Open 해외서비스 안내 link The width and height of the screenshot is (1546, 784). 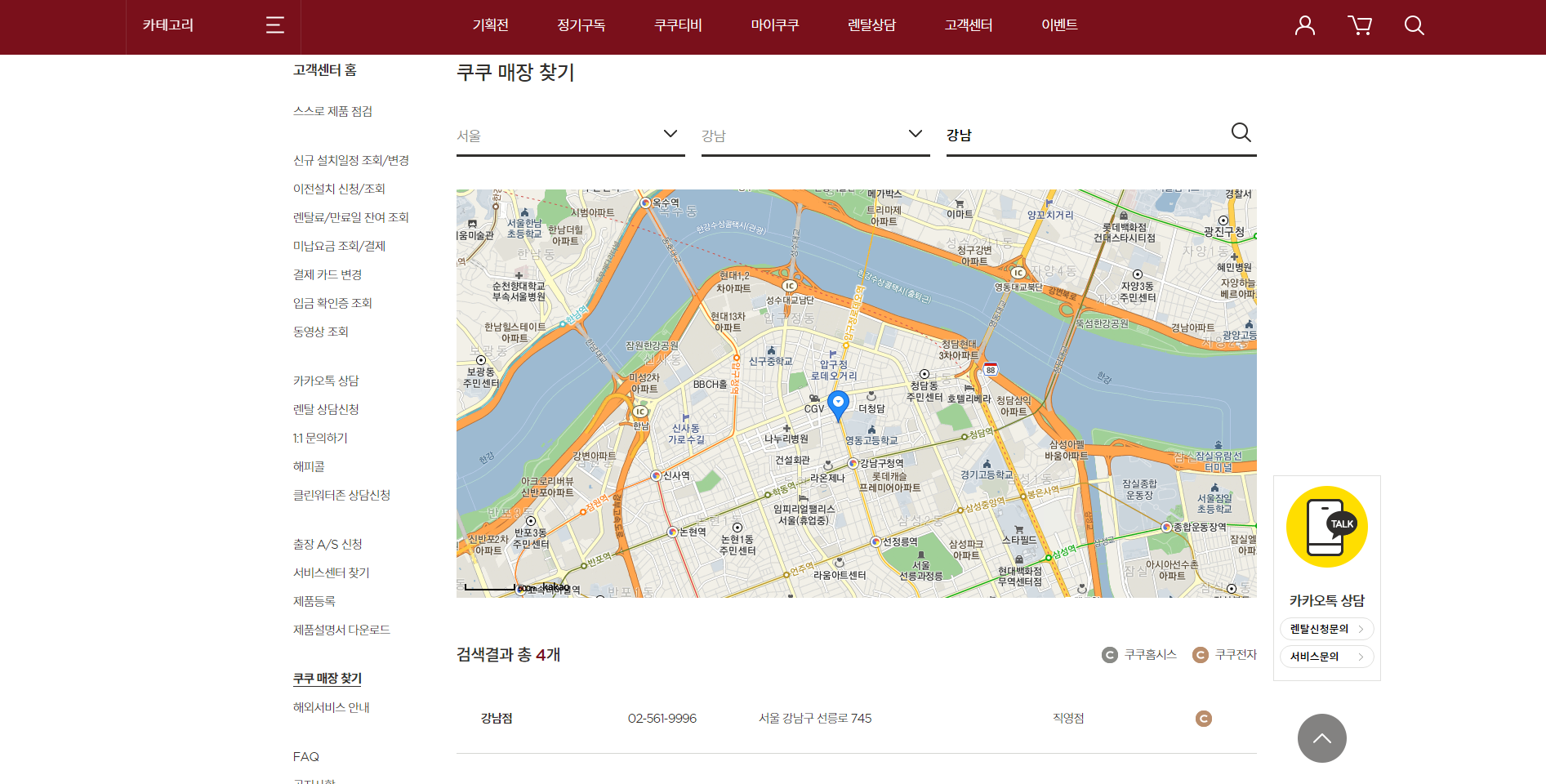point(332,707)
